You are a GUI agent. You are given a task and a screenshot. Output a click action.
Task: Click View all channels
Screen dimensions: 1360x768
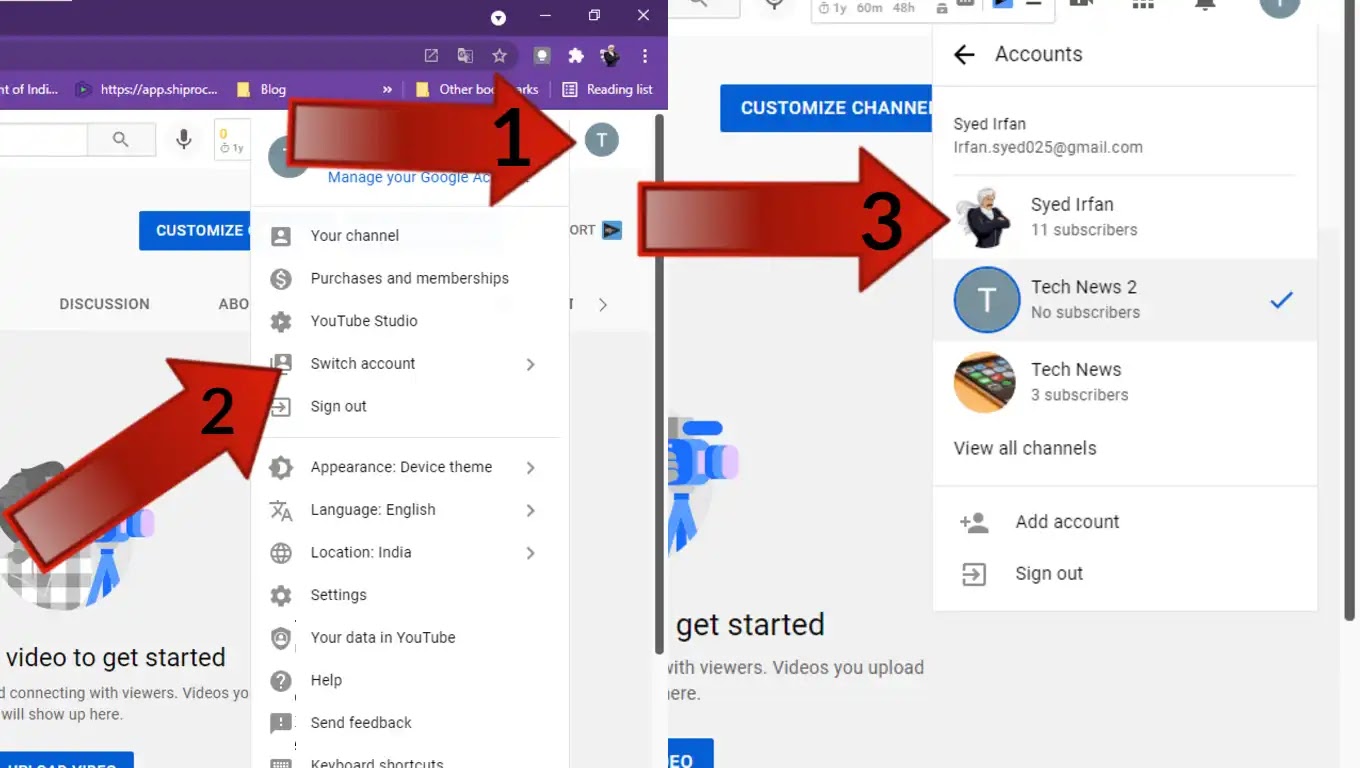(x=1025, y=449)
